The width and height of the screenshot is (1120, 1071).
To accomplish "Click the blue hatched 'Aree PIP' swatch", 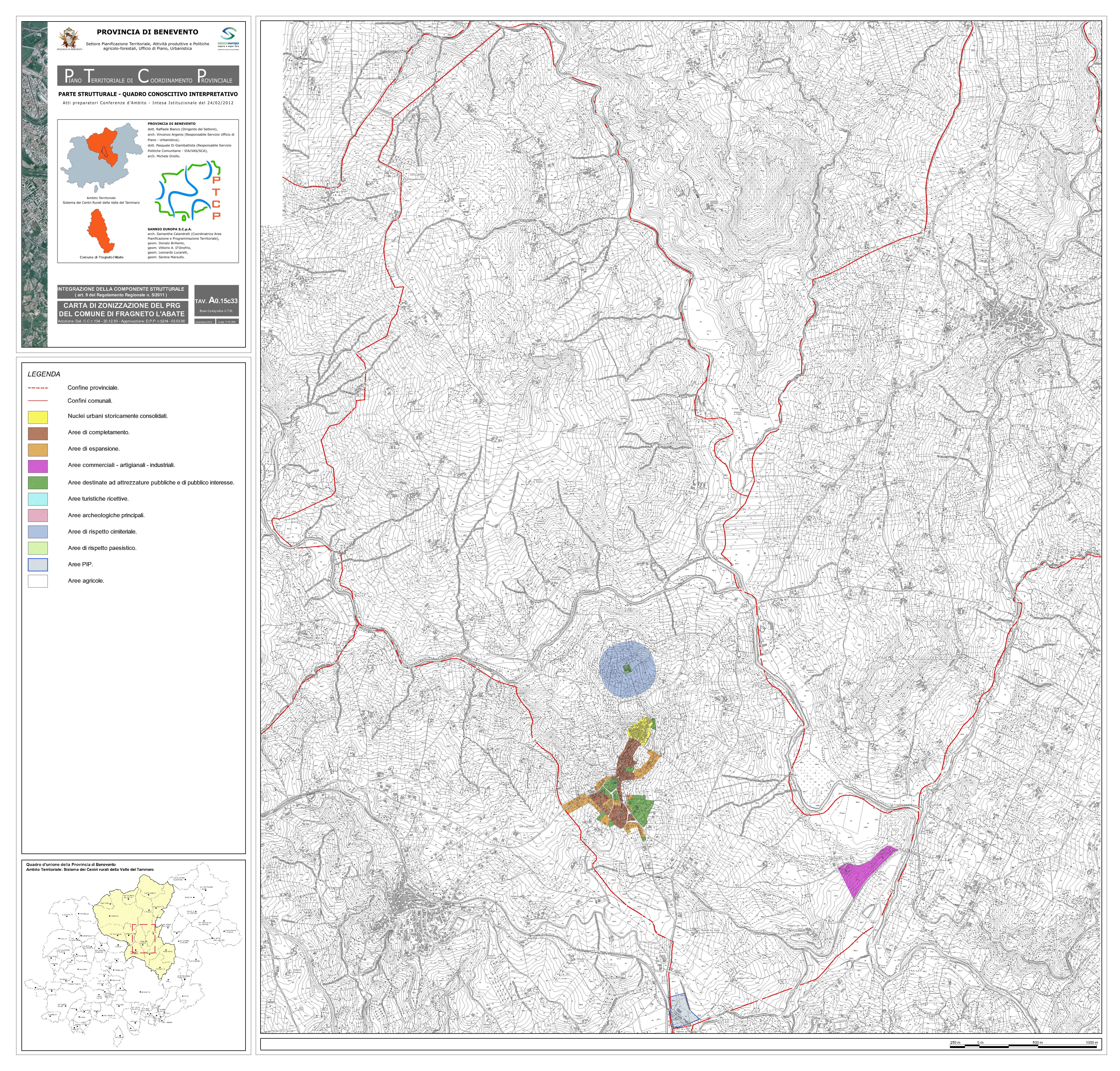I will pos(38,565).
